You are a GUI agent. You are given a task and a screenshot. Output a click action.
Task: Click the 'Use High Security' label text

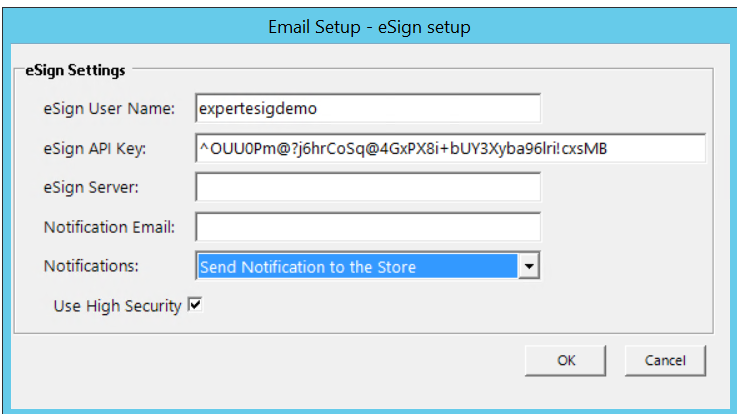(117, 307)
